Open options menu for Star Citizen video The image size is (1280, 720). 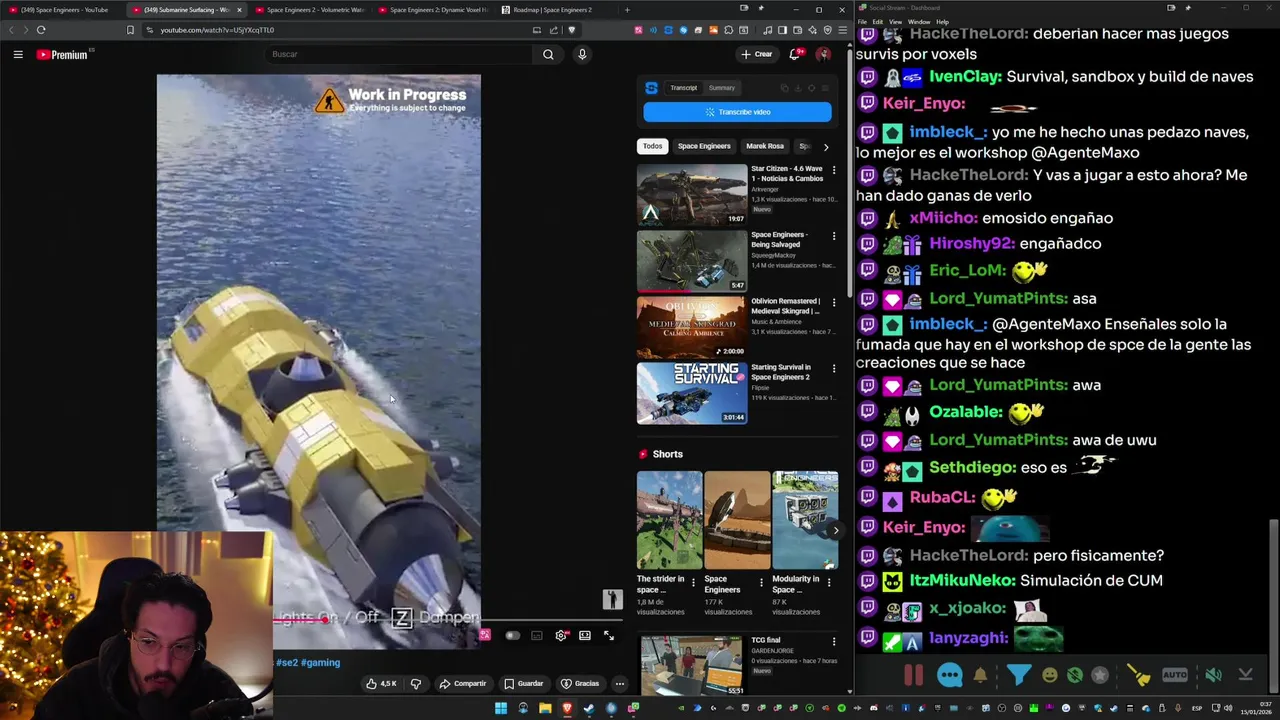click(x=834, y=169)
